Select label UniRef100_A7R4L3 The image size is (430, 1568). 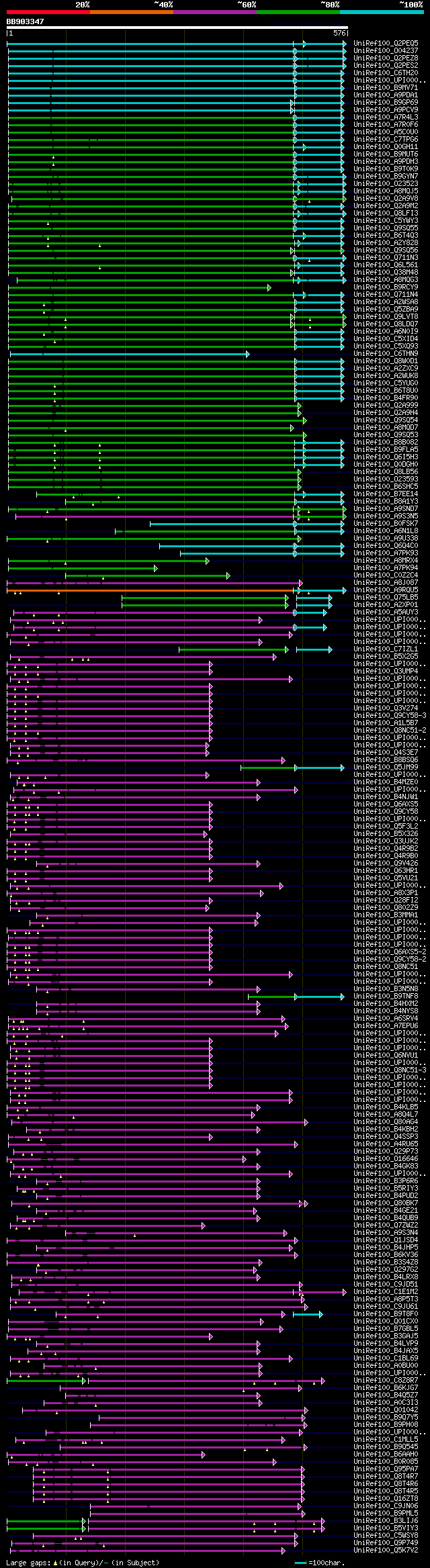coord(386,117)
